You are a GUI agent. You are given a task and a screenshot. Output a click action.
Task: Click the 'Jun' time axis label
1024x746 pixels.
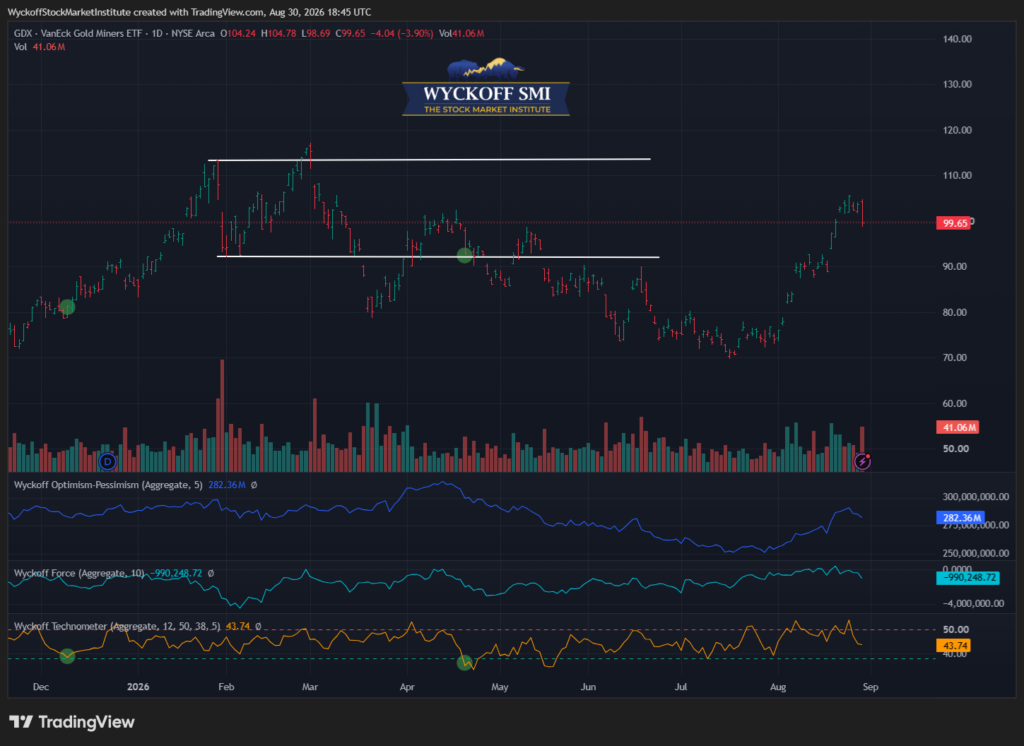coord(588,687)
